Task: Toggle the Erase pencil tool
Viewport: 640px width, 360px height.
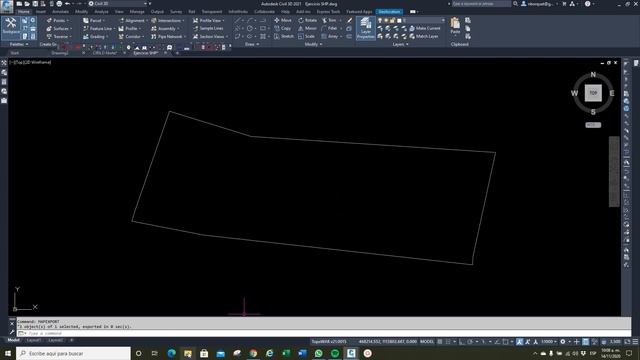Action: click(350, 20)
